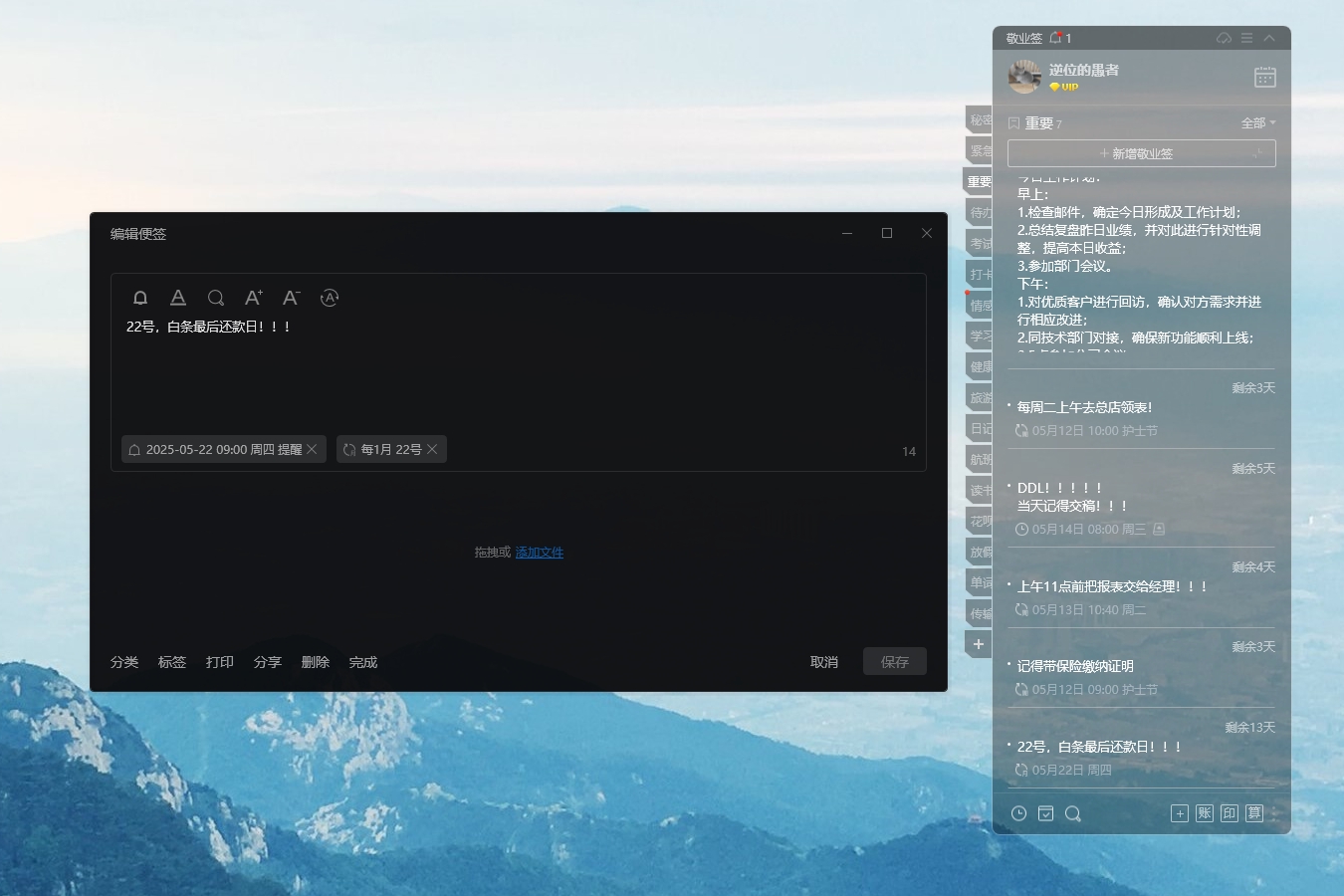Image resolution: width=1344 pixels, height=896 pixels.
Task: Open the 印 tool at panel bottom
Action: pos(1230,813)
